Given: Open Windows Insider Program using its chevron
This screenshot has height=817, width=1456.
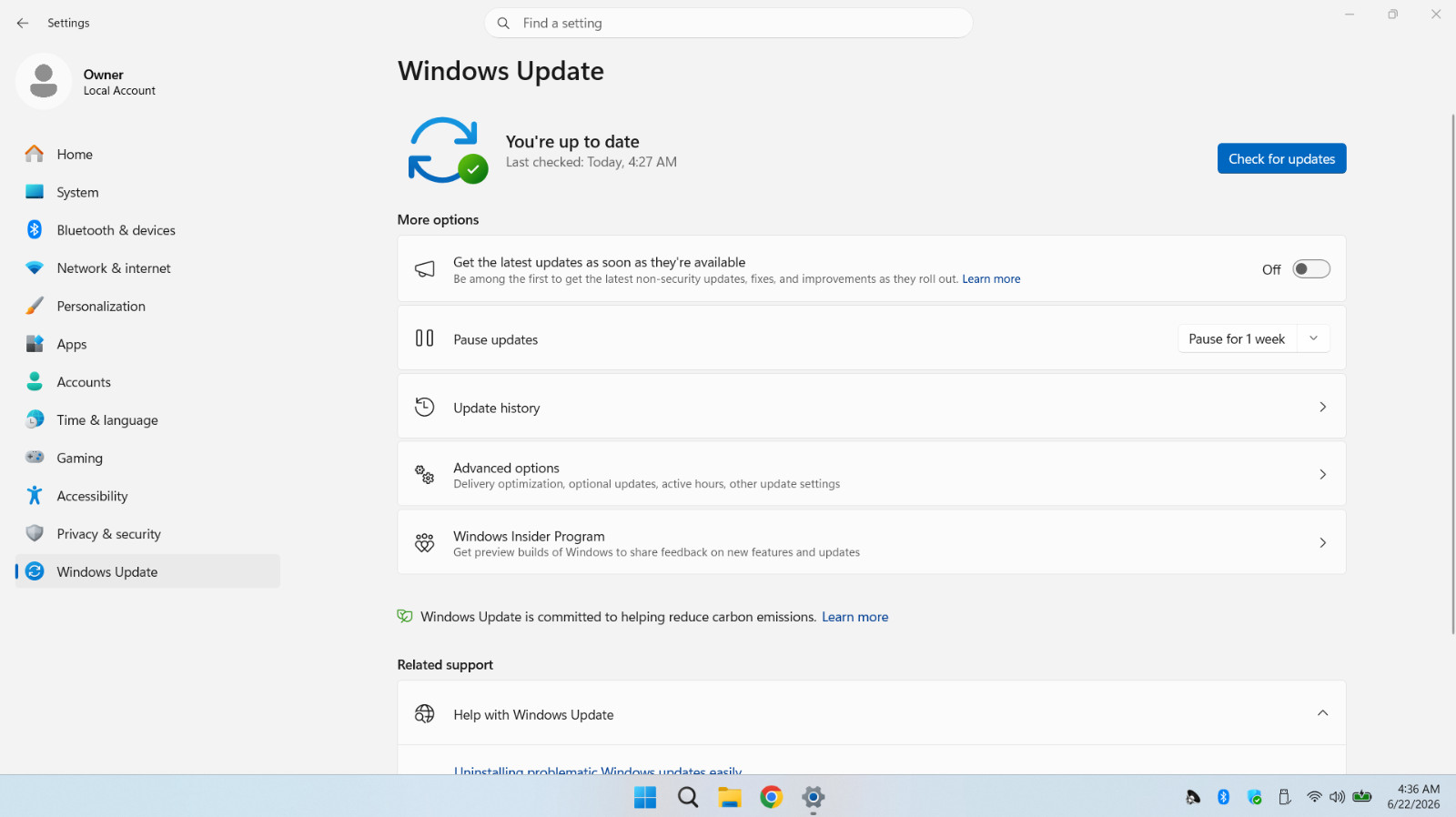Looking at the screenshot, I should click(x=1323, y=542).
